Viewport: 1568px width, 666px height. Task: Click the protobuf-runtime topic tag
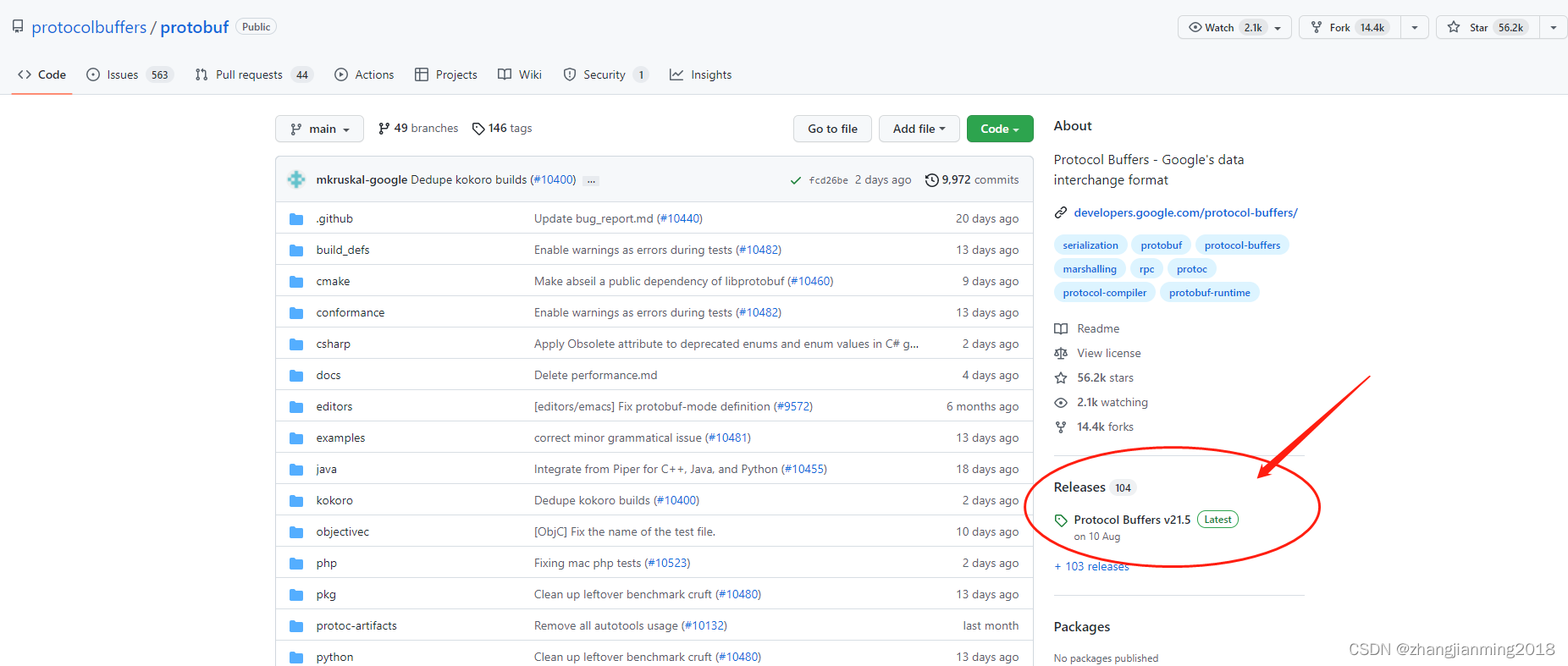pos(1209,293)
